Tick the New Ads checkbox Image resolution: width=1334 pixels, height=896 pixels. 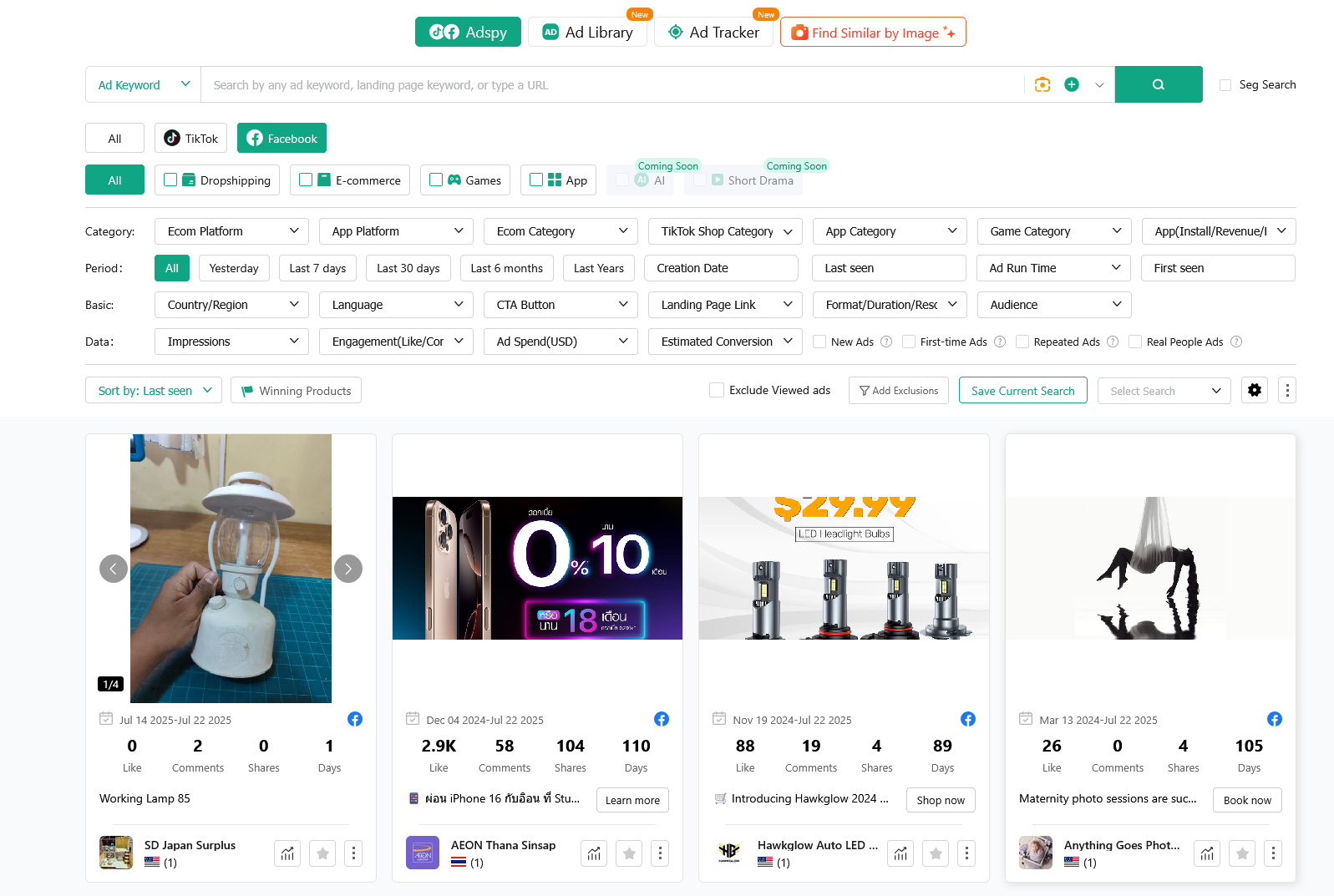pos(819,342)
